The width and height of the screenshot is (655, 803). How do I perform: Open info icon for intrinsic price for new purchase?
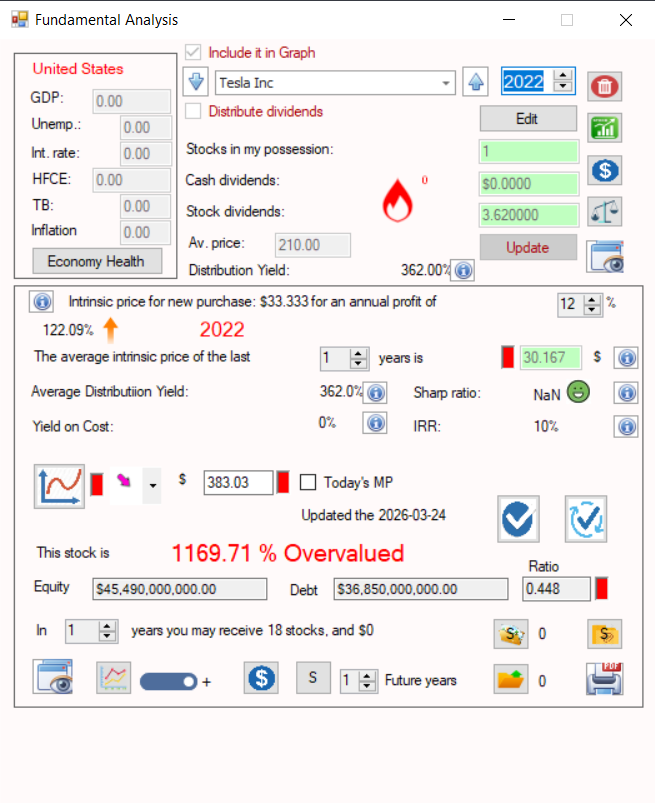tap(42, 302)
